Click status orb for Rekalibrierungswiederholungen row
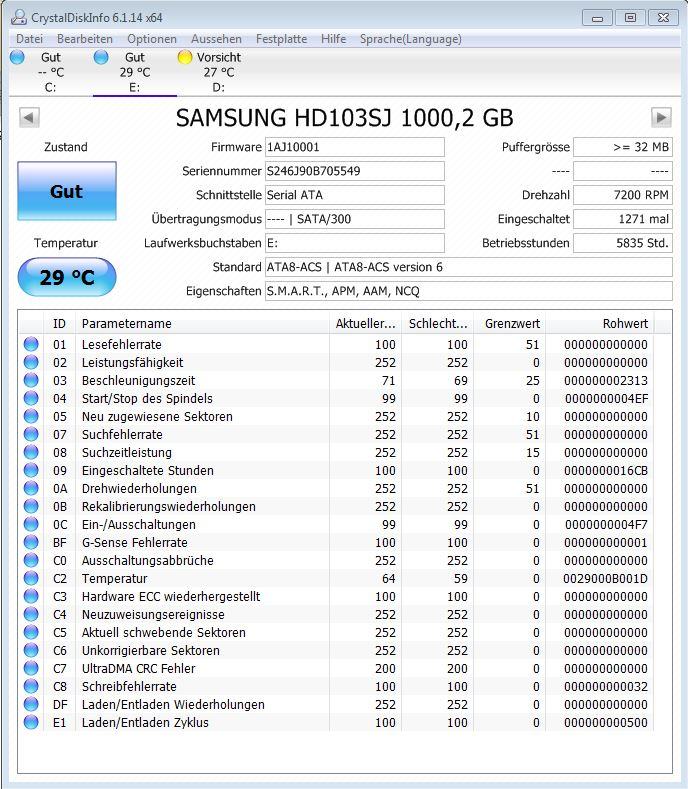This screenshot has width=688, height=789. (31, 506)
